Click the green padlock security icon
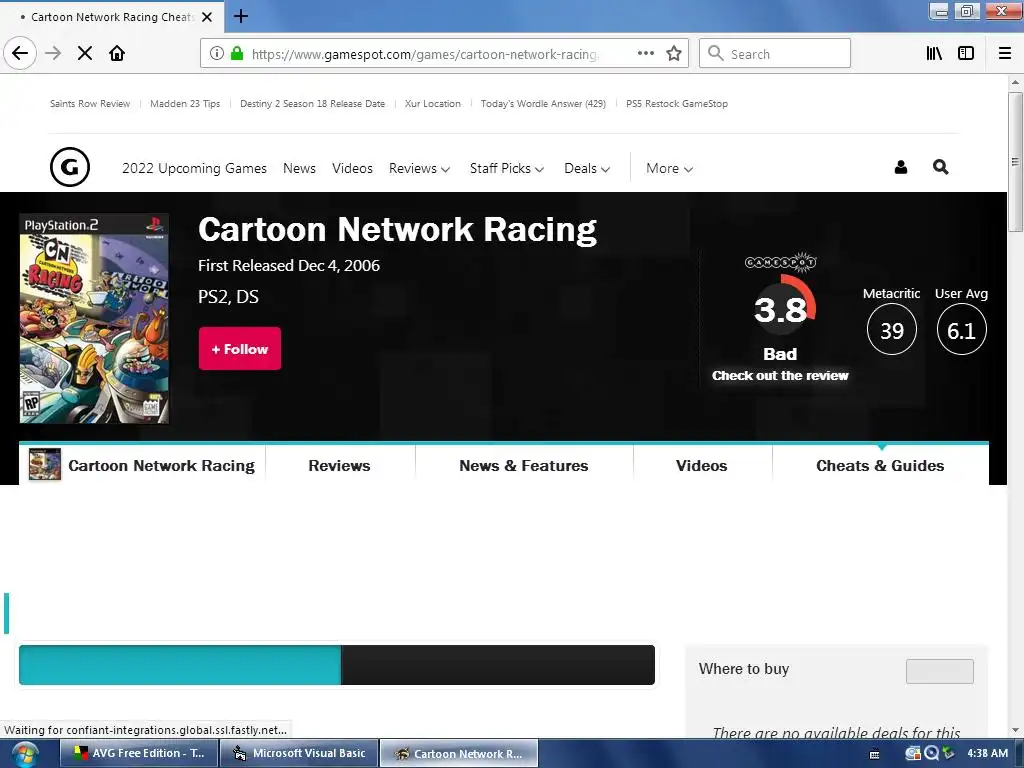Screen dimensions: 1024x768 coord(237,53)
